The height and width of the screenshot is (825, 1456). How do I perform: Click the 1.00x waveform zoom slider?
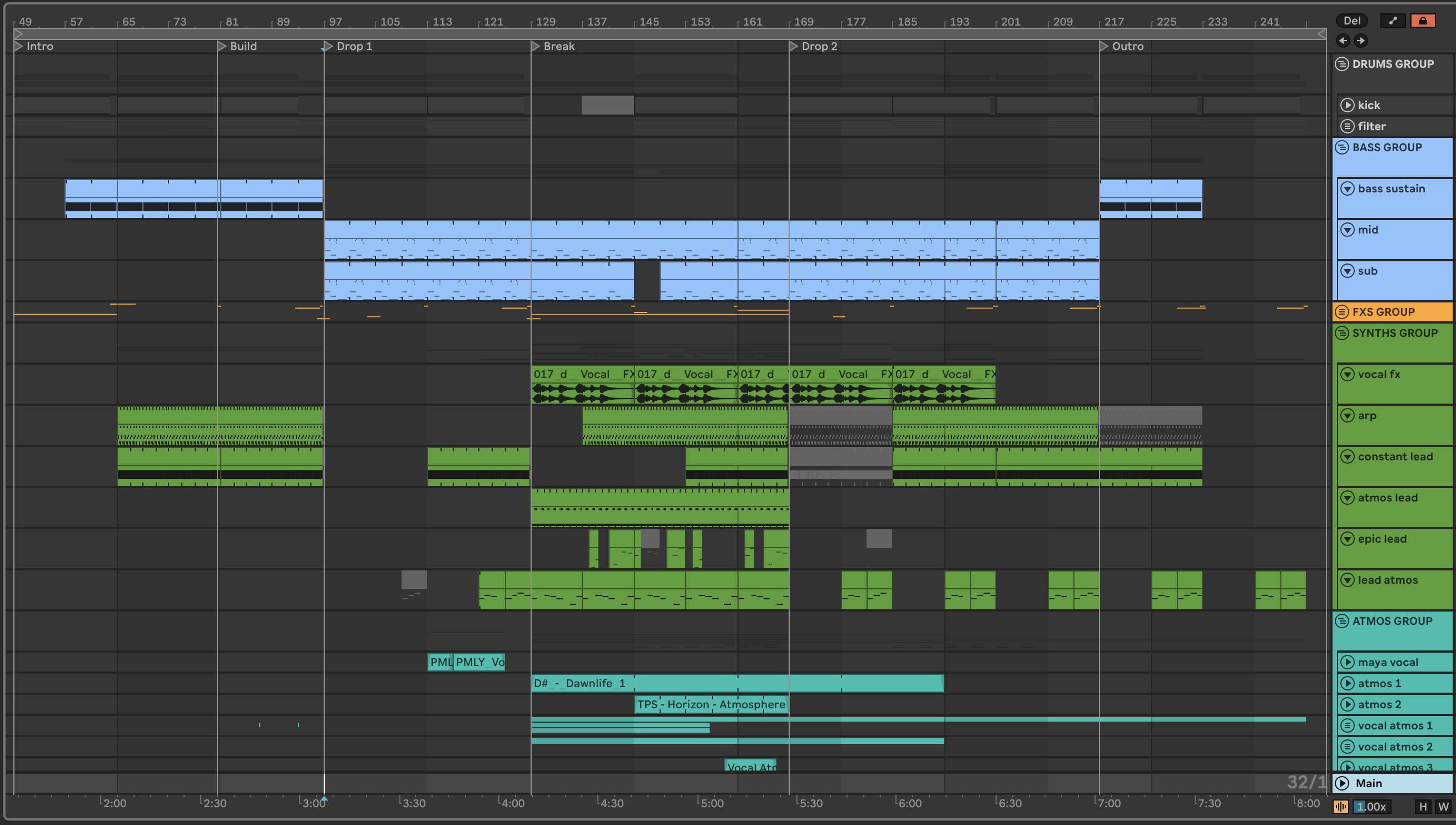[1371, 807]
